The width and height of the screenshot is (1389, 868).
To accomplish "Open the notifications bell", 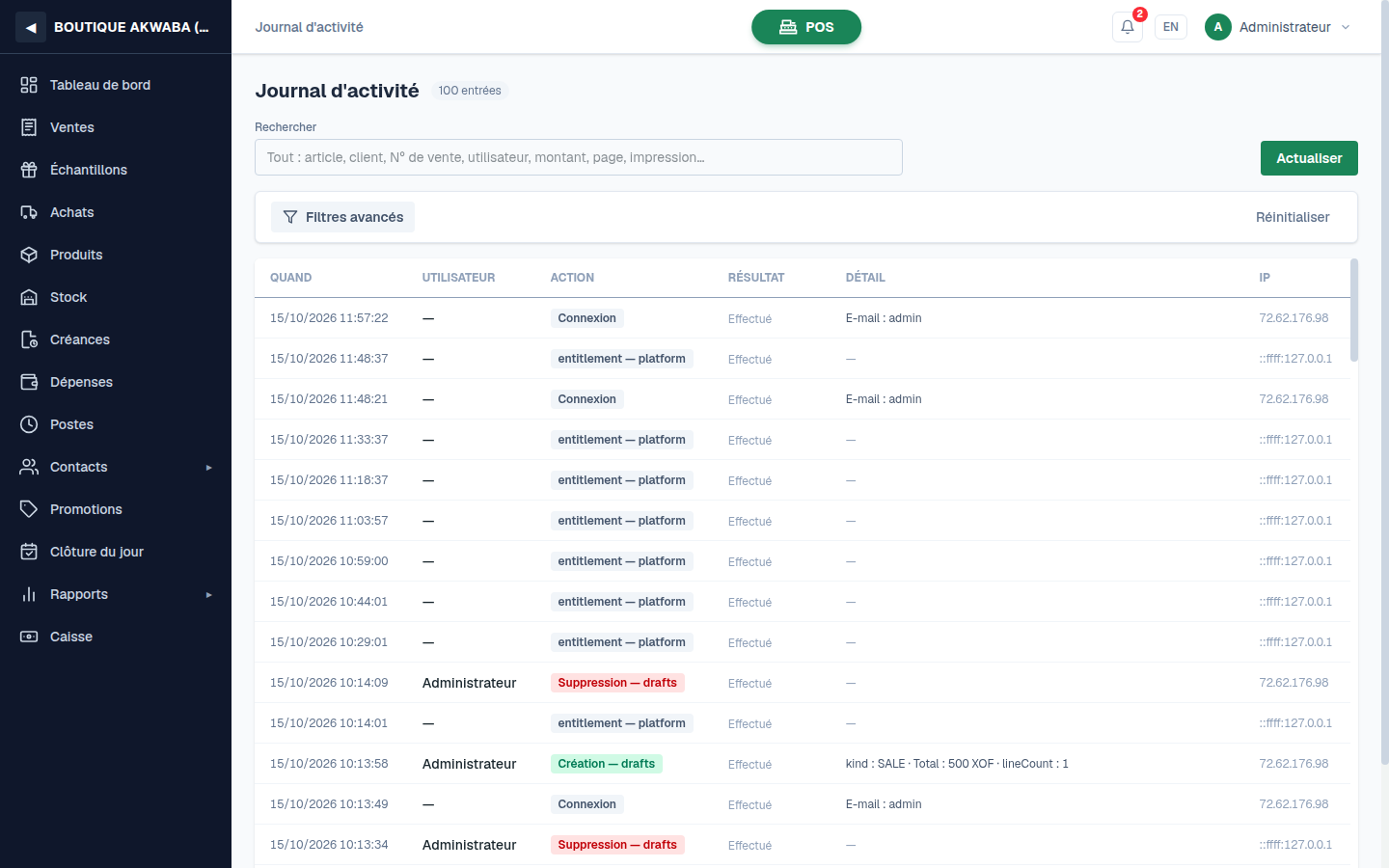I will point(1128,27).
